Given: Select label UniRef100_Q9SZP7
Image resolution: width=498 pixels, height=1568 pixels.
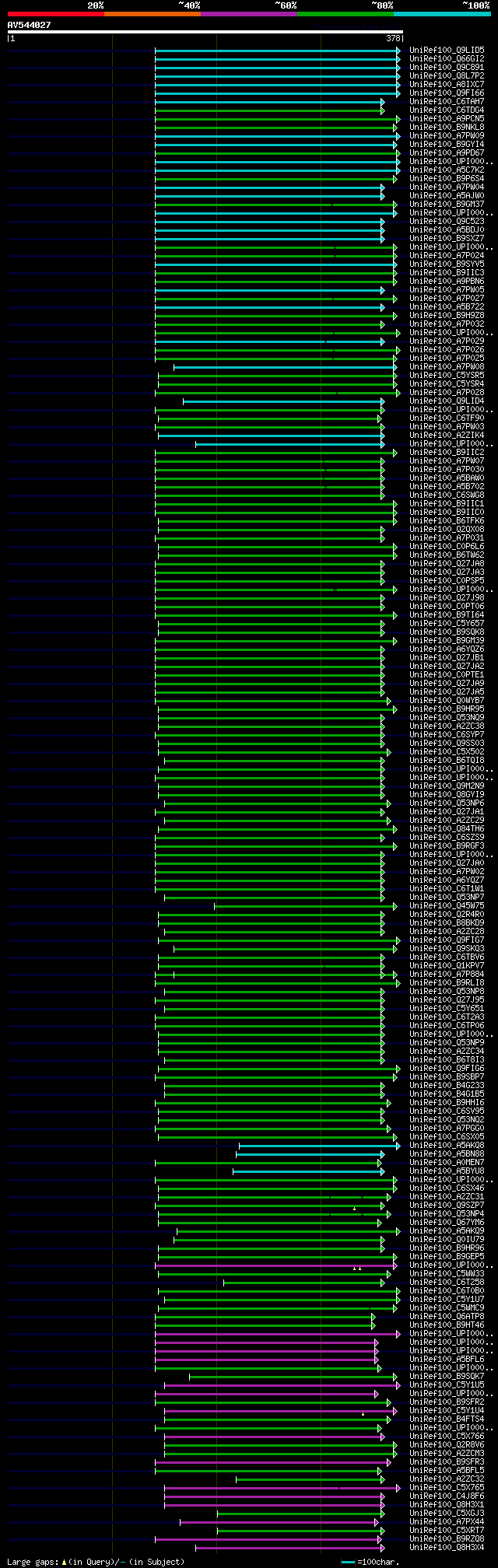Looking at the screenshot, I should 447,1206.
